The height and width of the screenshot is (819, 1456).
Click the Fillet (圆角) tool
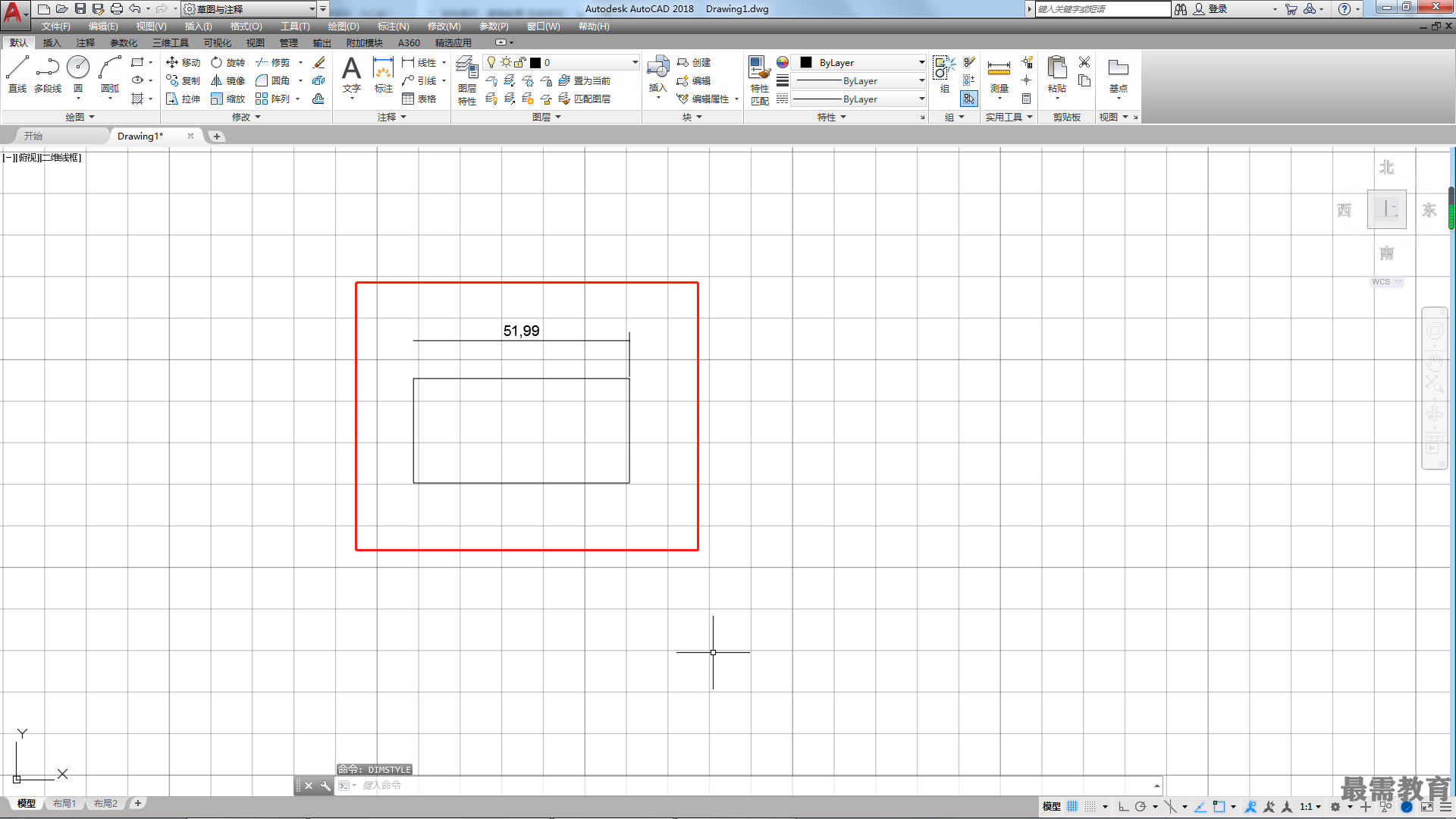(x=272, y=80)
